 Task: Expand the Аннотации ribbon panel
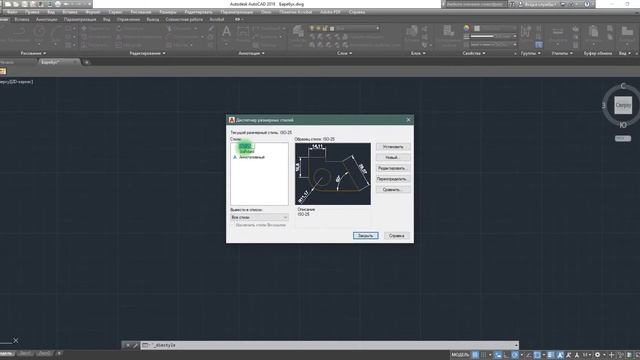click(x=251, y=53)
